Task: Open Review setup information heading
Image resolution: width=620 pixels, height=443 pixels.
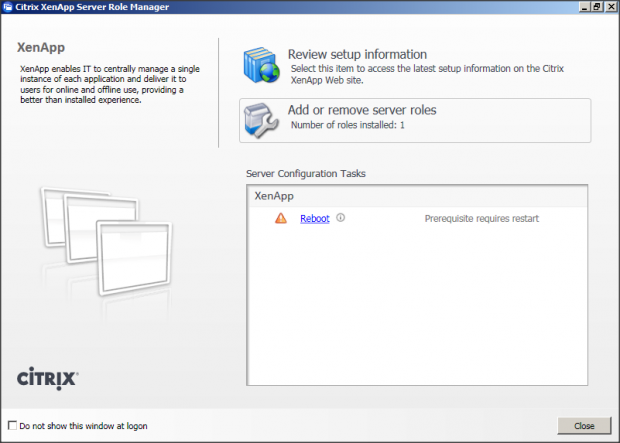Action: point(357,54)
